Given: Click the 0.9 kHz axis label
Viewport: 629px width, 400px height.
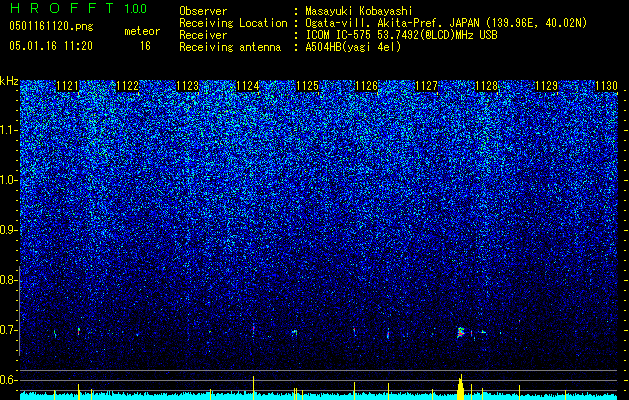Looking at the screenshot, I should click(x=8, y=230).
